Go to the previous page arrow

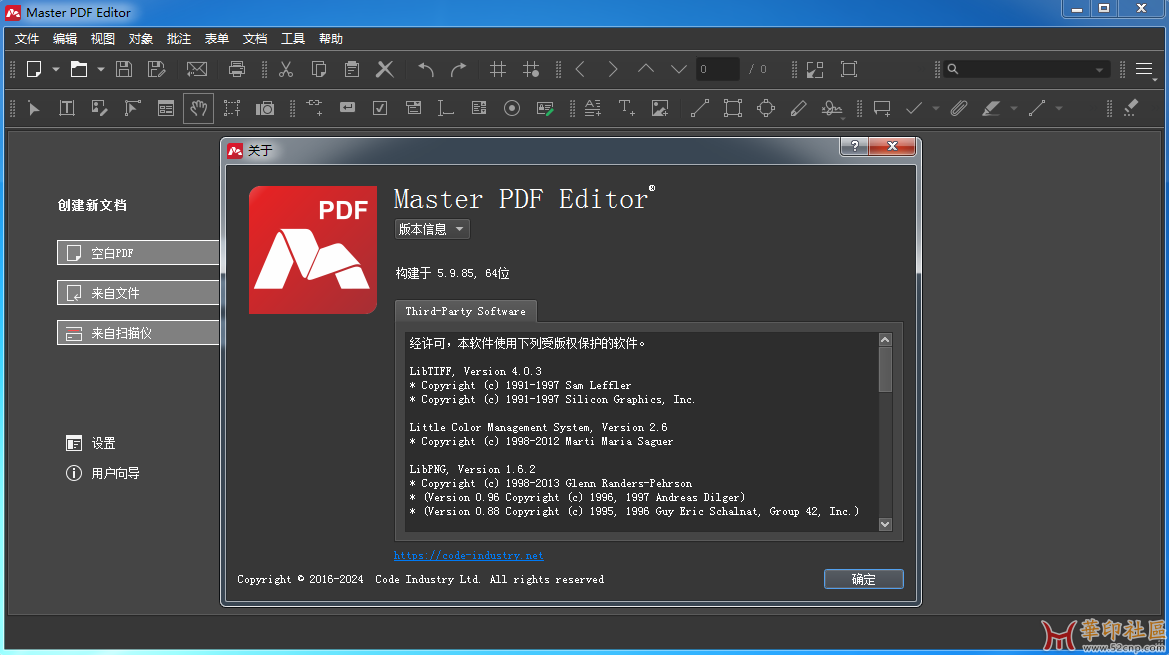coord(580,69)
